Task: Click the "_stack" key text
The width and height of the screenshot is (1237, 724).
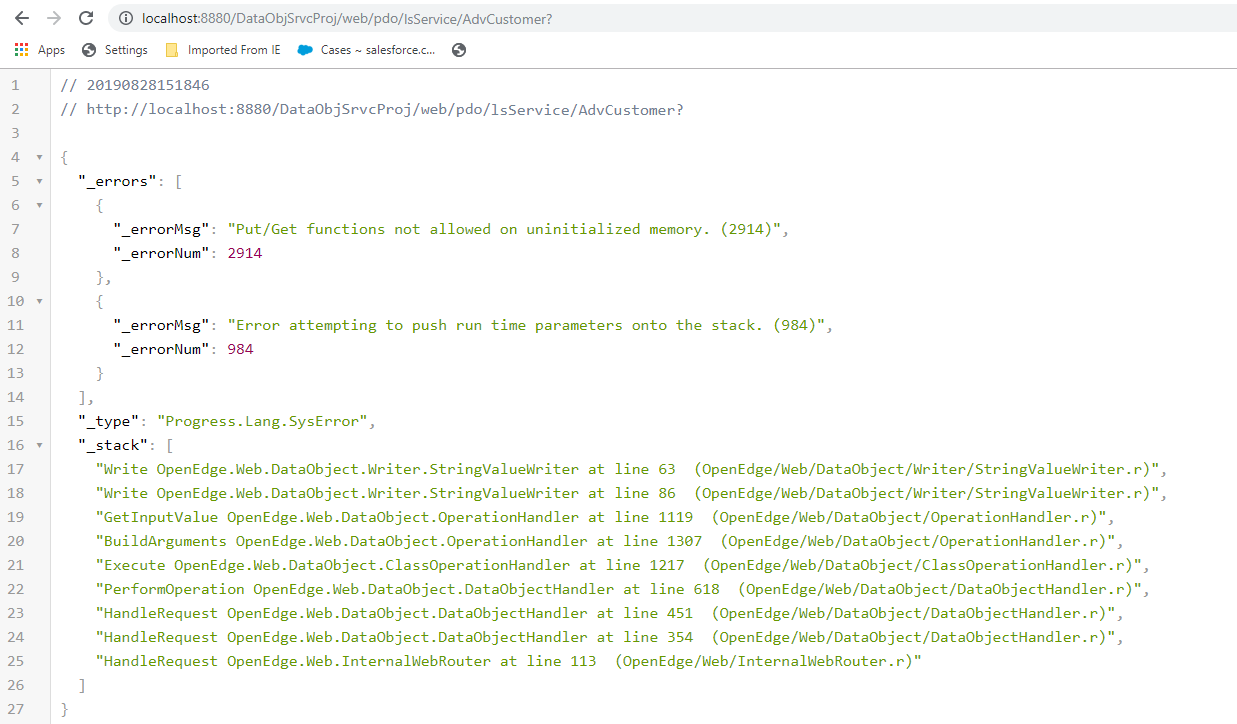Action: pos(114,445)
